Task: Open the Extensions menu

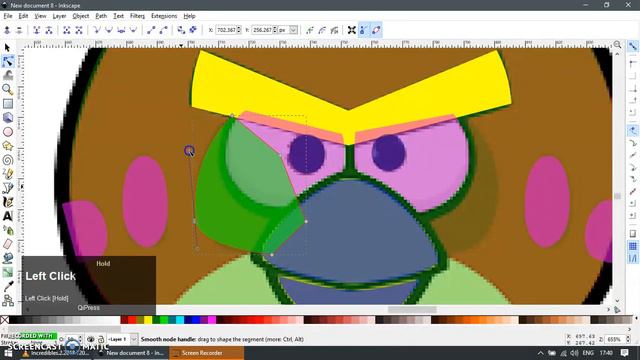Action: click(164, 16)
